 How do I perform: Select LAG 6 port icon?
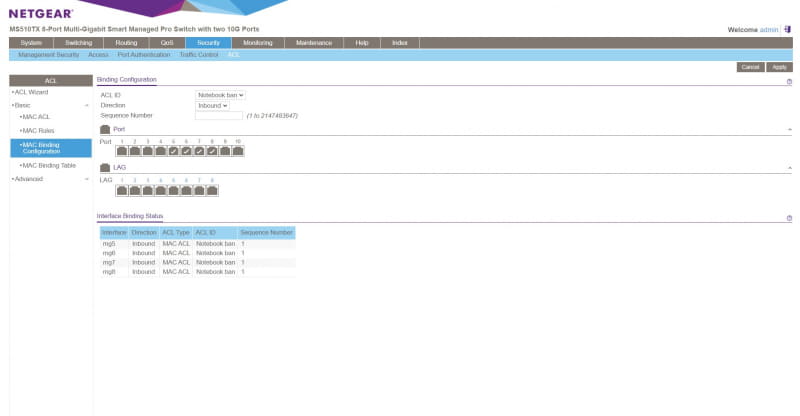pyautogui.click(x=186, y=191)
